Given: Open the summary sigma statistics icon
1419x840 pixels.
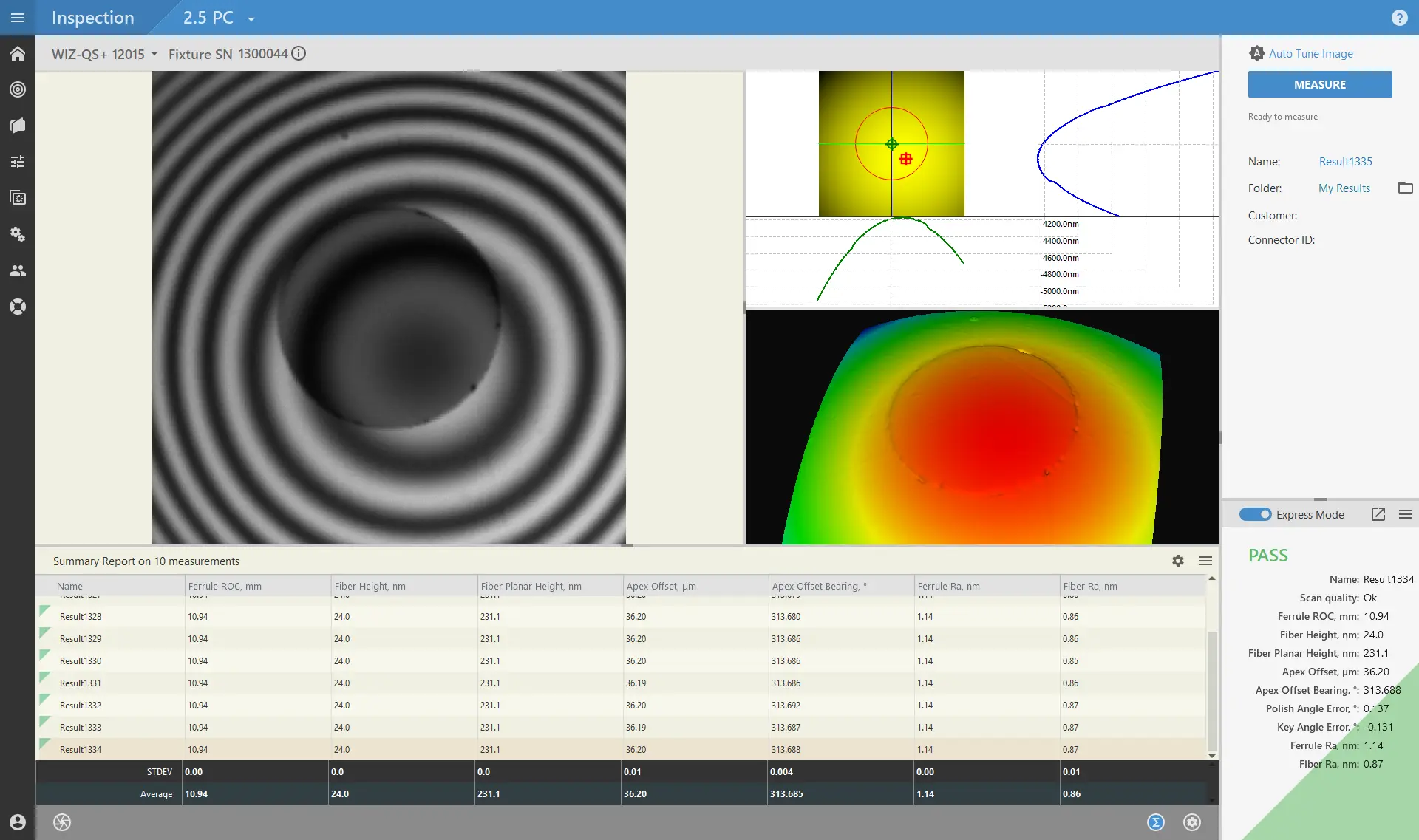Looking at the screenshot, I should (1156, 822).
